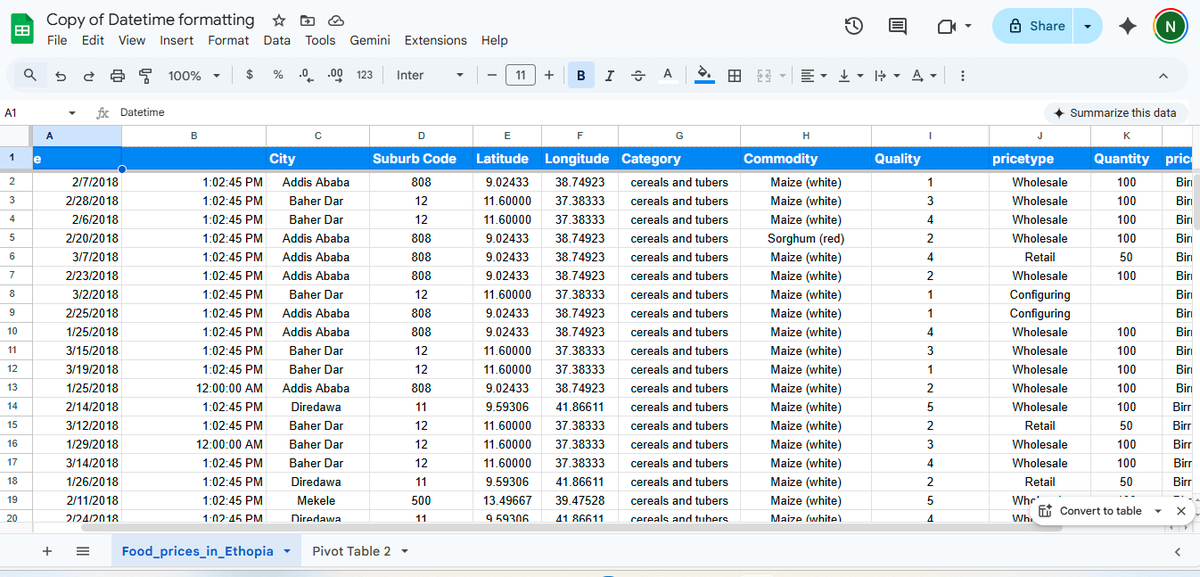Expand Pivot Table 2 tab arrow
This screenshot has height=577, width=1200.
pos(405,552)
